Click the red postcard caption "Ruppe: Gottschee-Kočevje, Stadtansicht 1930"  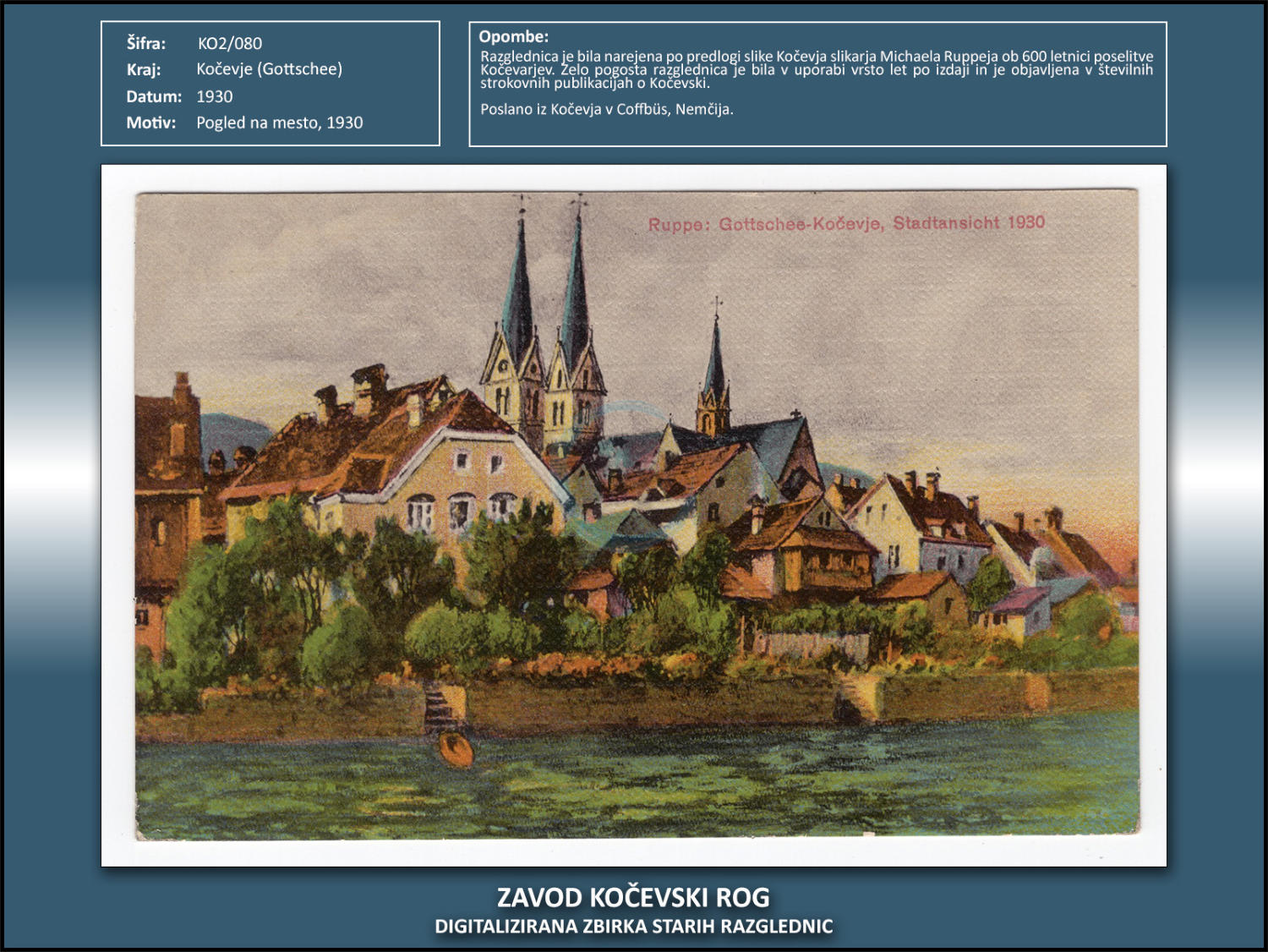point(846,223)
